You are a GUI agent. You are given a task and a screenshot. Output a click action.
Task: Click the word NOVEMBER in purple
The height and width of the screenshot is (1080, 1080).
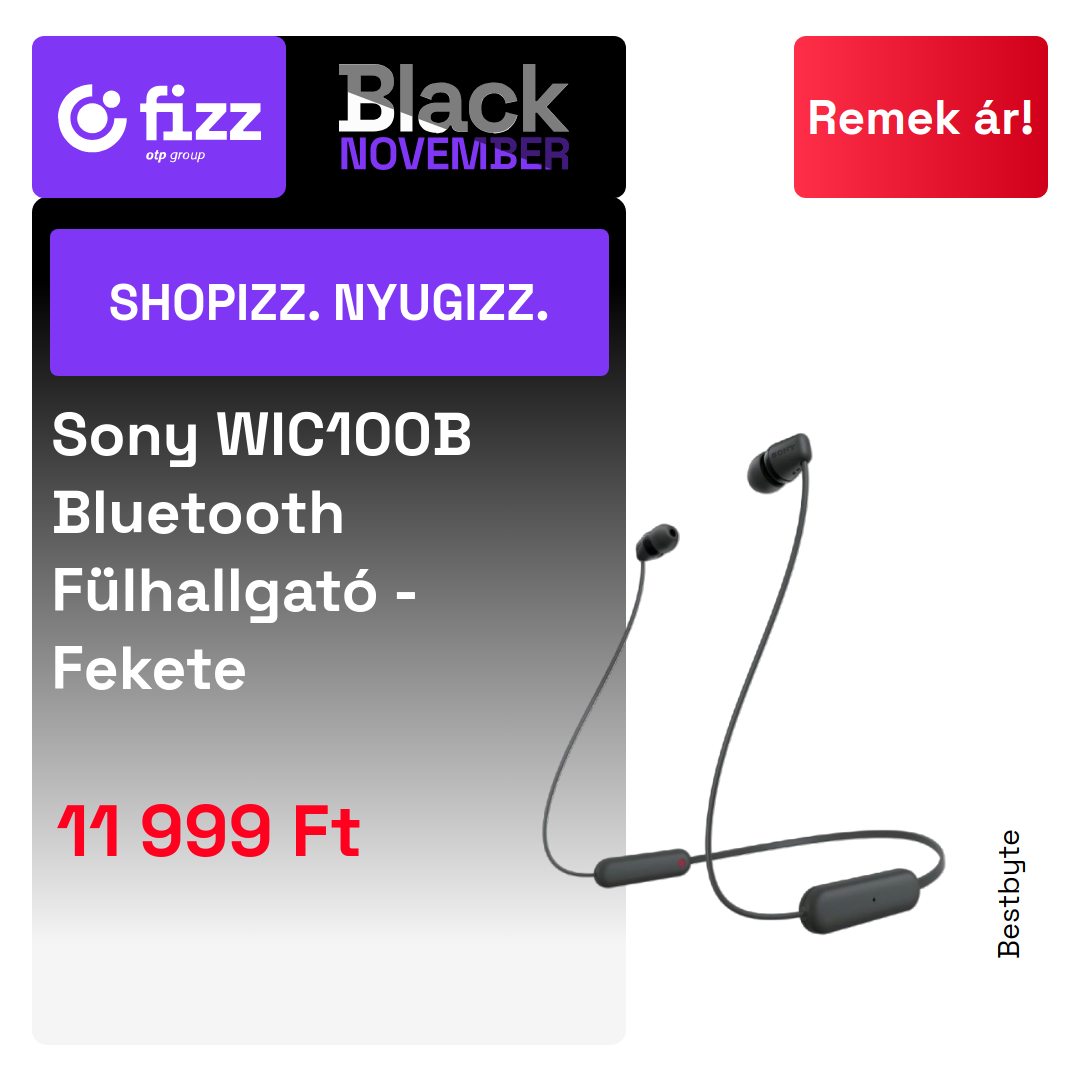(x=455, y=154)
